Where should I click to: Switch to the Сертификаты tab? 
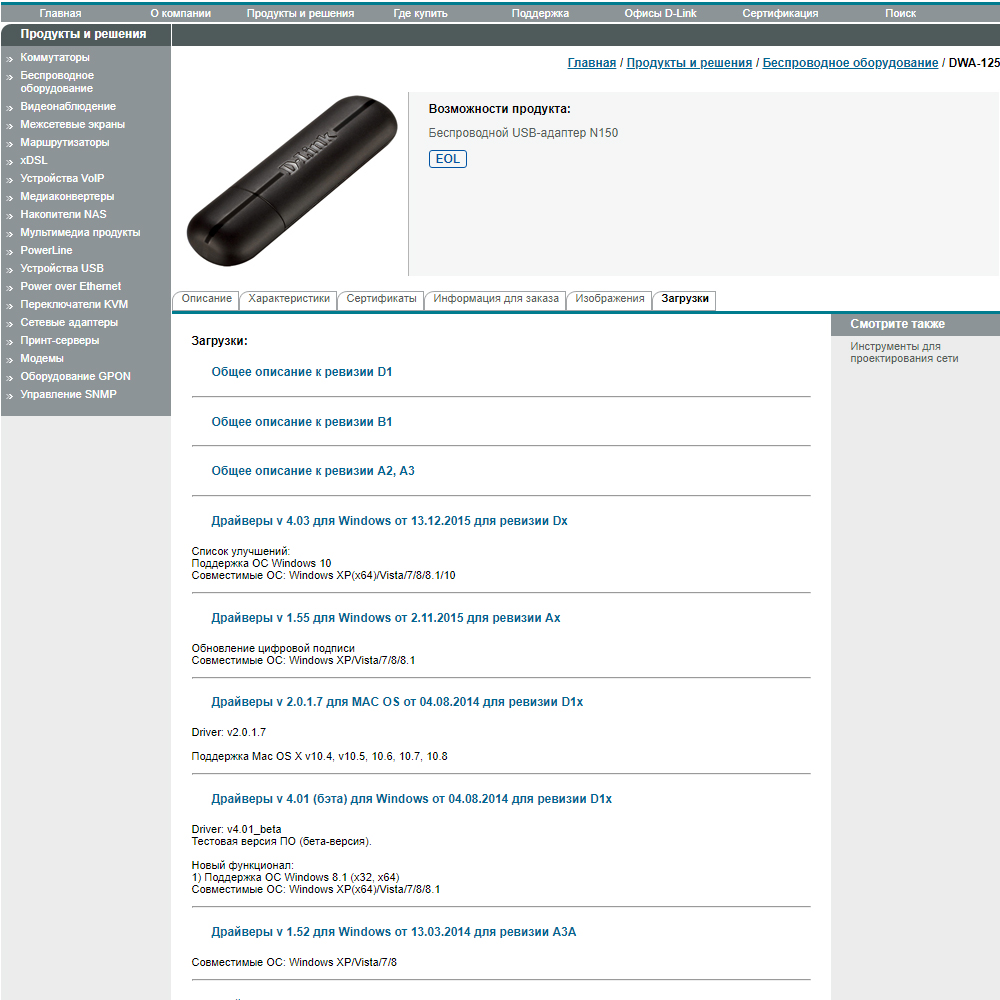[x=381, y=298]
